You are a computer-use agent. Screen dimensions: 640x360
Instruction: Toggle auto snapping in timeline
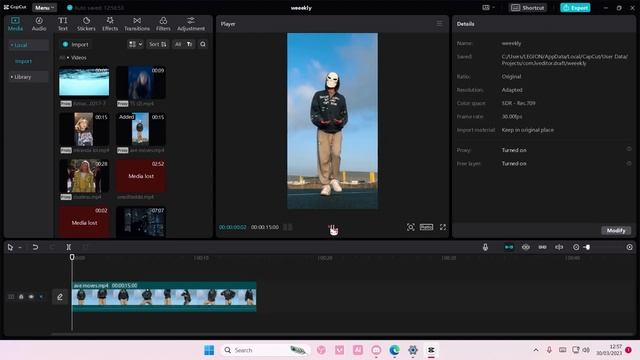click(x=525, y=247)
